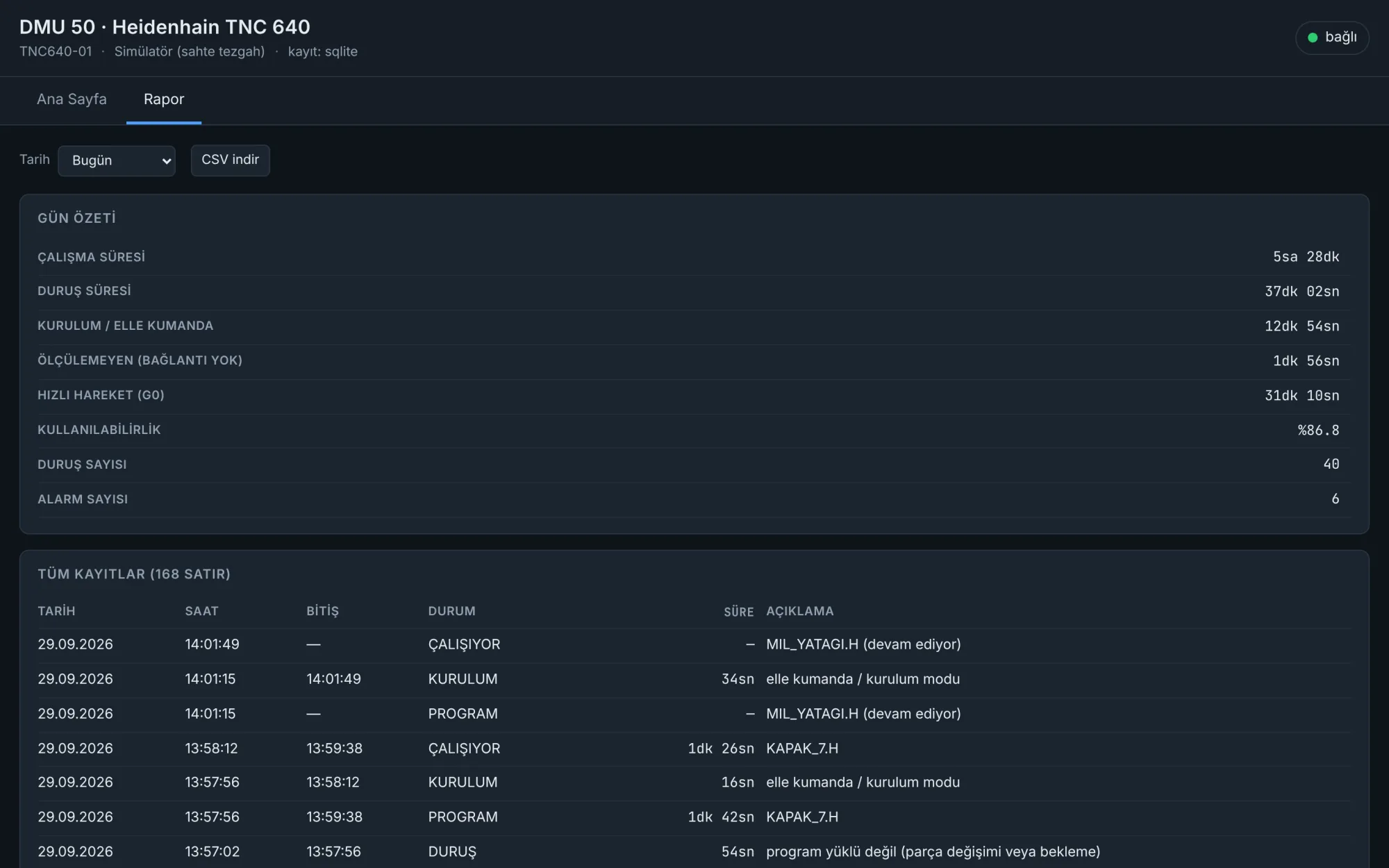Select the HIZLI HAREKET (G0) label

point(101,395)
